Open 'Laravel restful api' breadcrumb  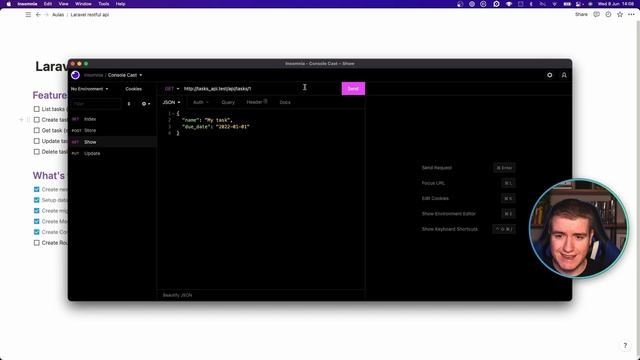point(90,15)
